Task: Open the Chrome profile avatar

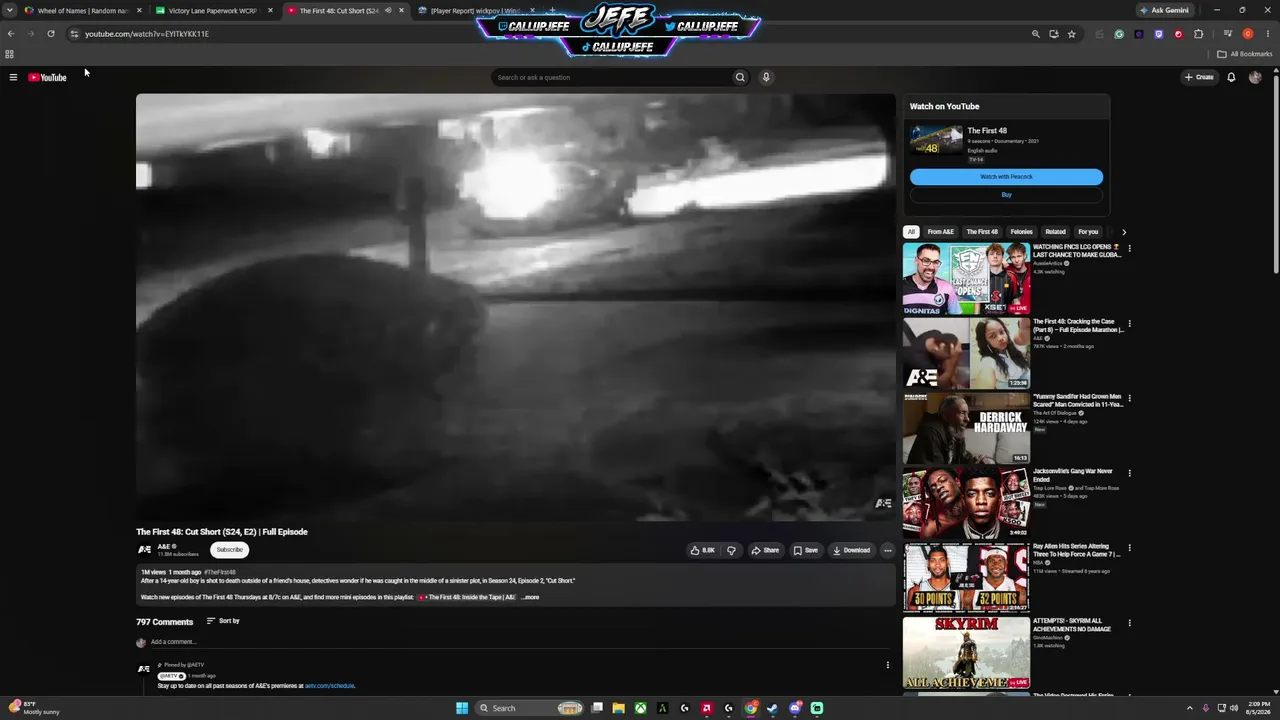Action: coord(1248,34)
